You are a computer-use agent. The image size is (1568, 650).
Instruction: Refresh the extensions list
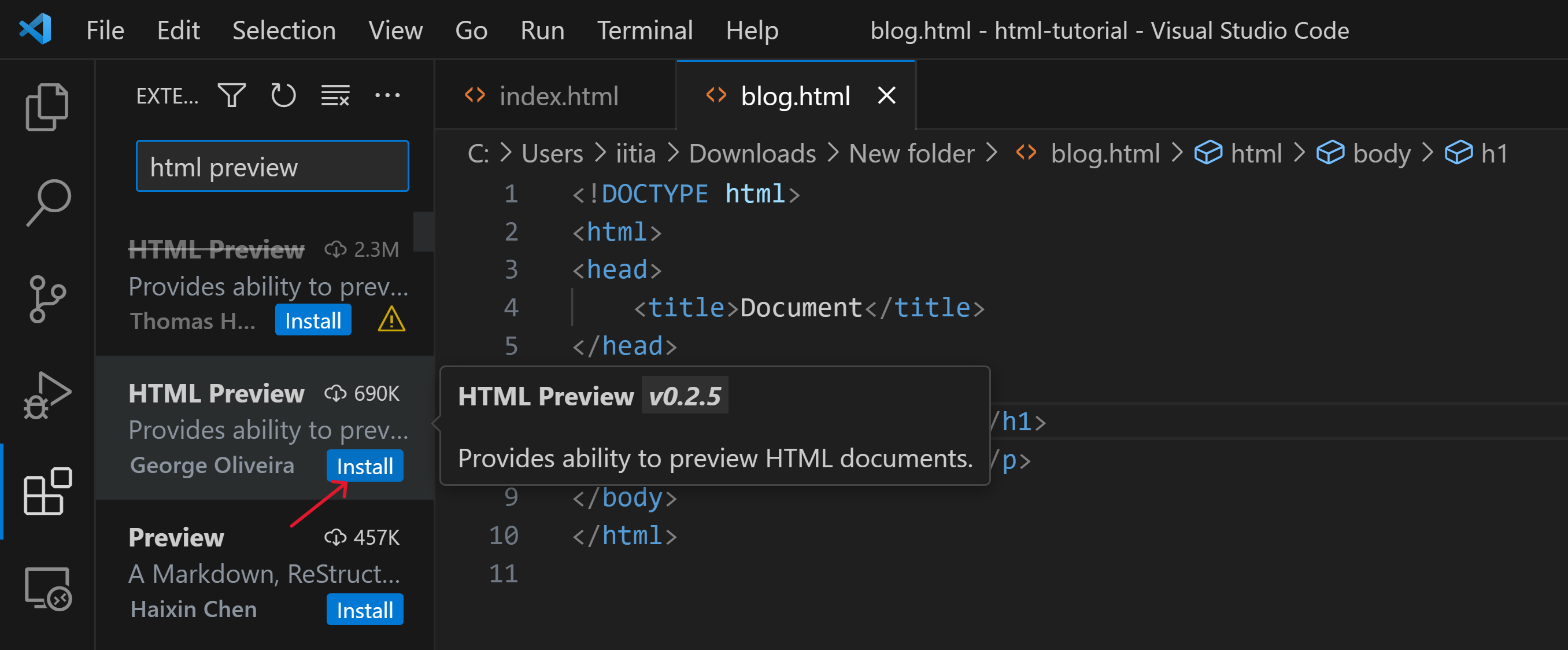click(x=283, y=95)
